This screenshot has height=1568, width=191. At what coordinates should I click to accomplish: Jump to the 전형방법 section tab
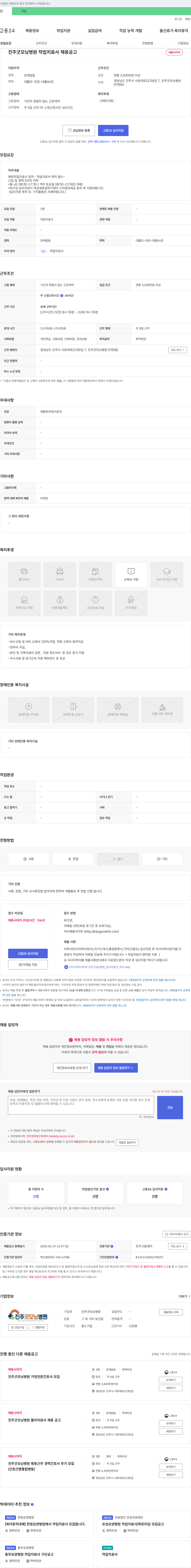(x=148, y=43)
